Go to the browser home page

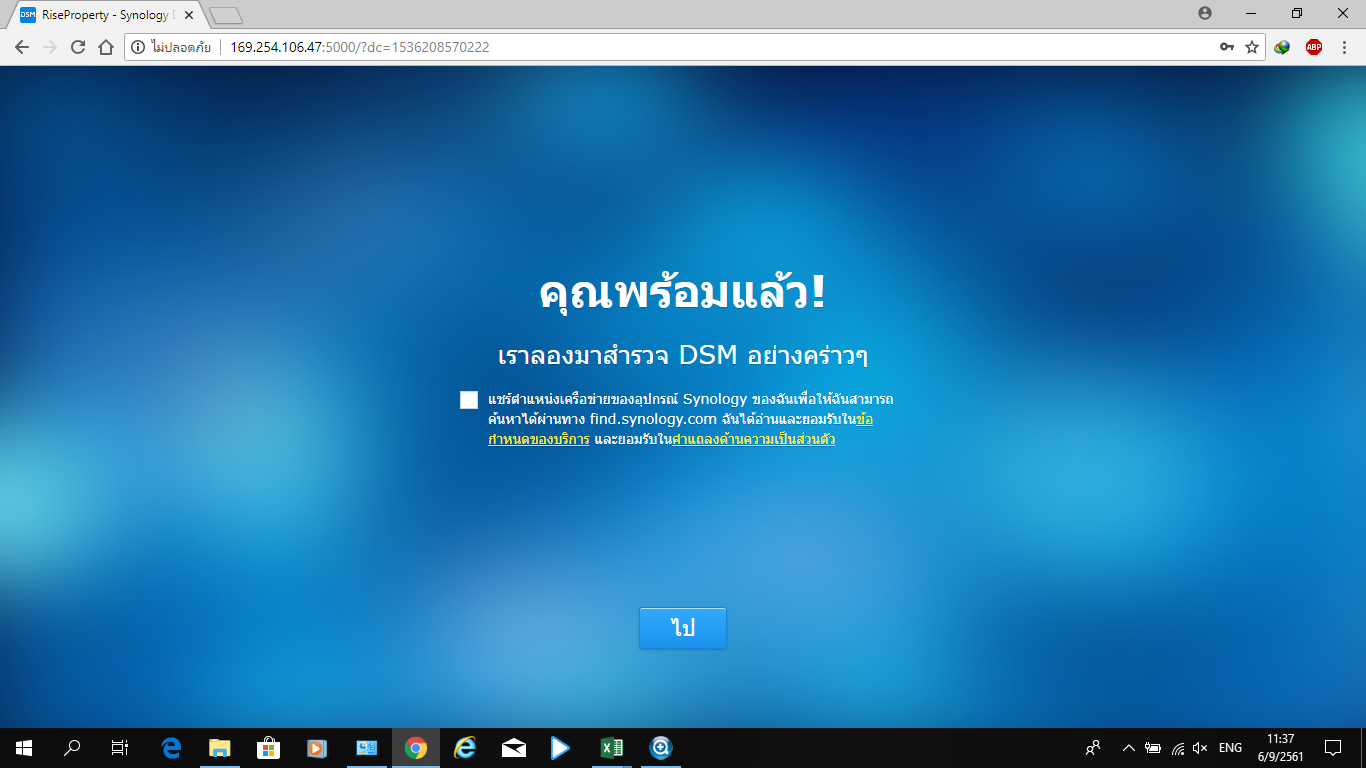pos(106,47)
